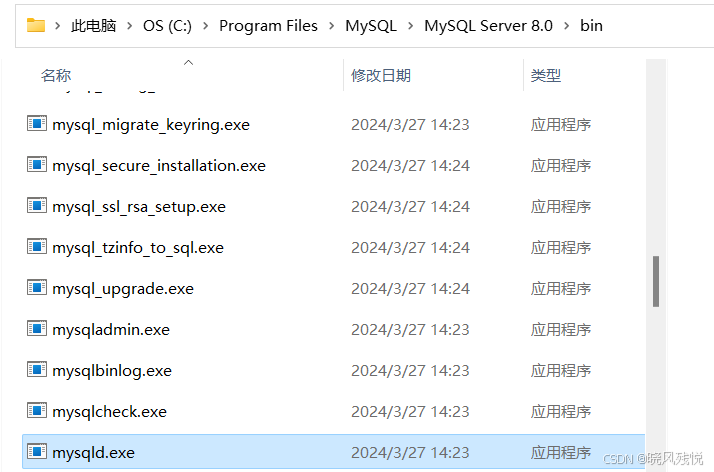Click the folder icon in address bar

tap(36, 25)
